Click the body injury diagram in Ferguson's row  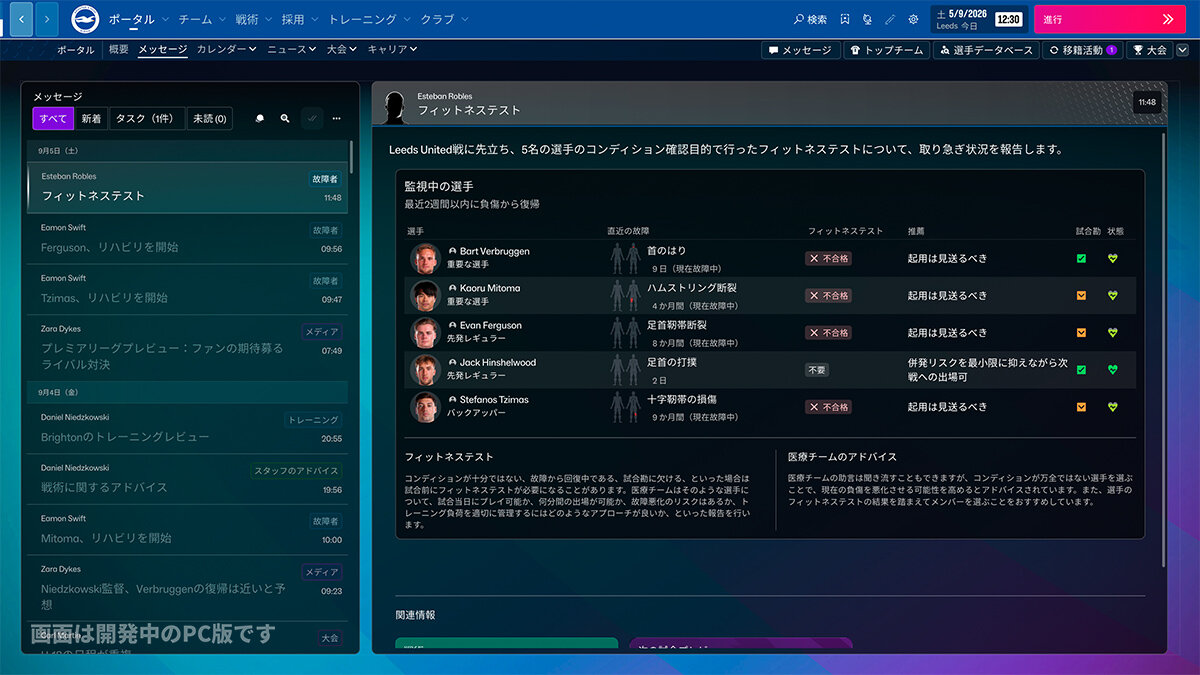tap(625, 333)
